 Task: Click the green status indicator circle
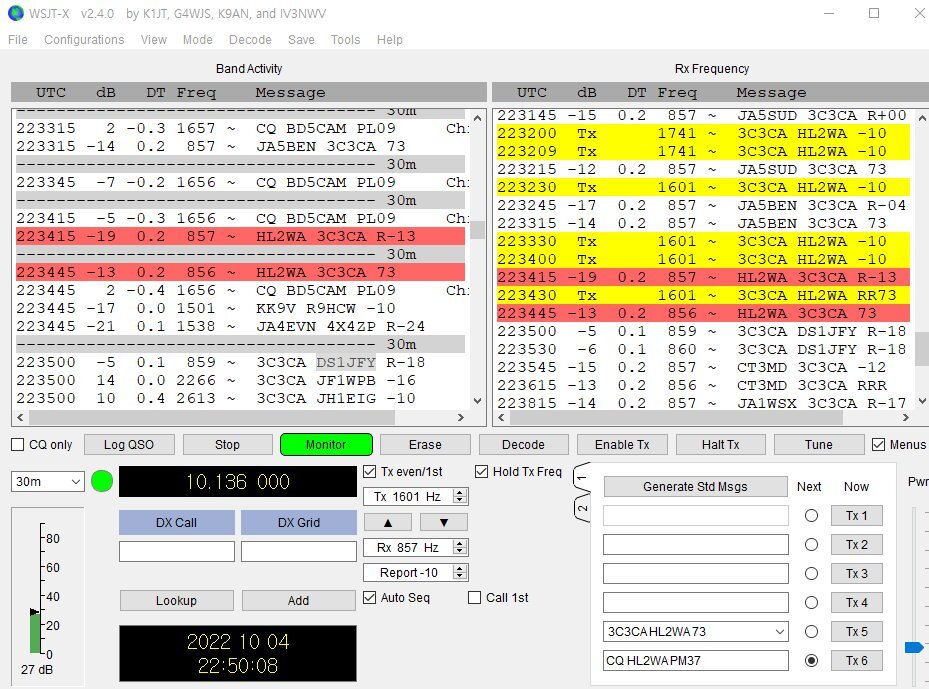[102, 481]
